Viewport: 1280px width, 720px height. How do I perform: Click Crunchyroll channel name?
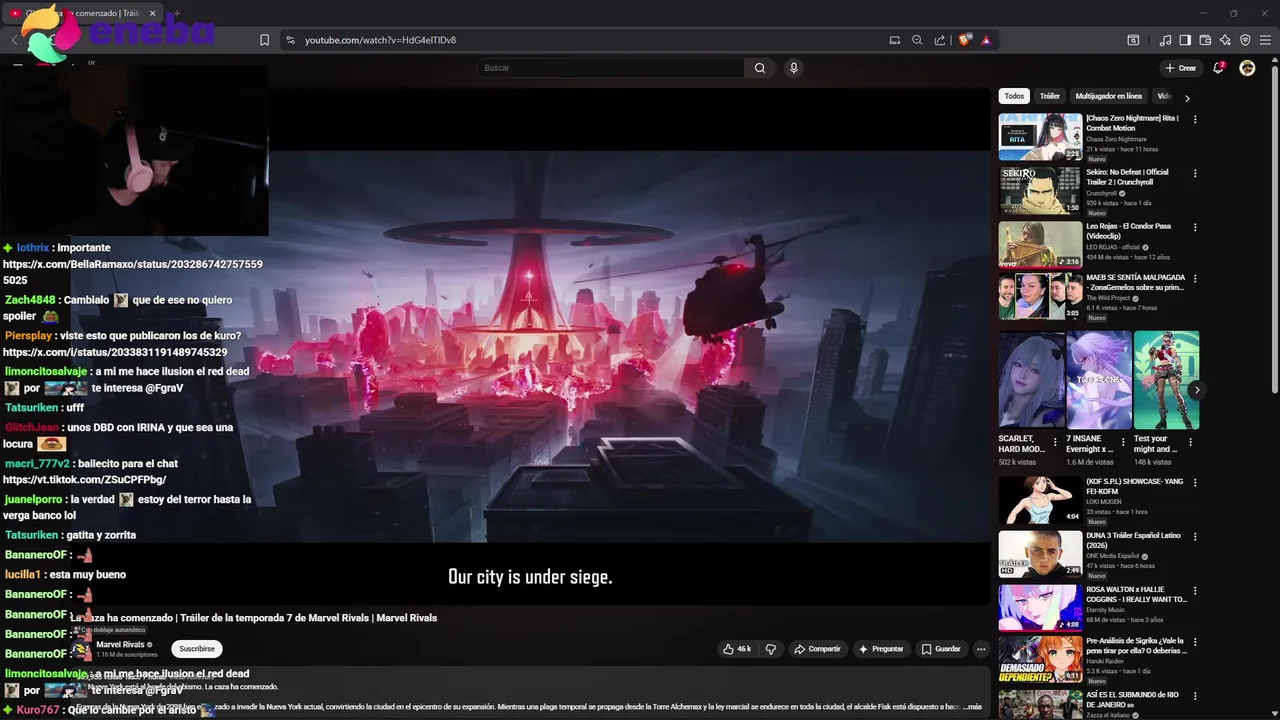click(1101, 193)
